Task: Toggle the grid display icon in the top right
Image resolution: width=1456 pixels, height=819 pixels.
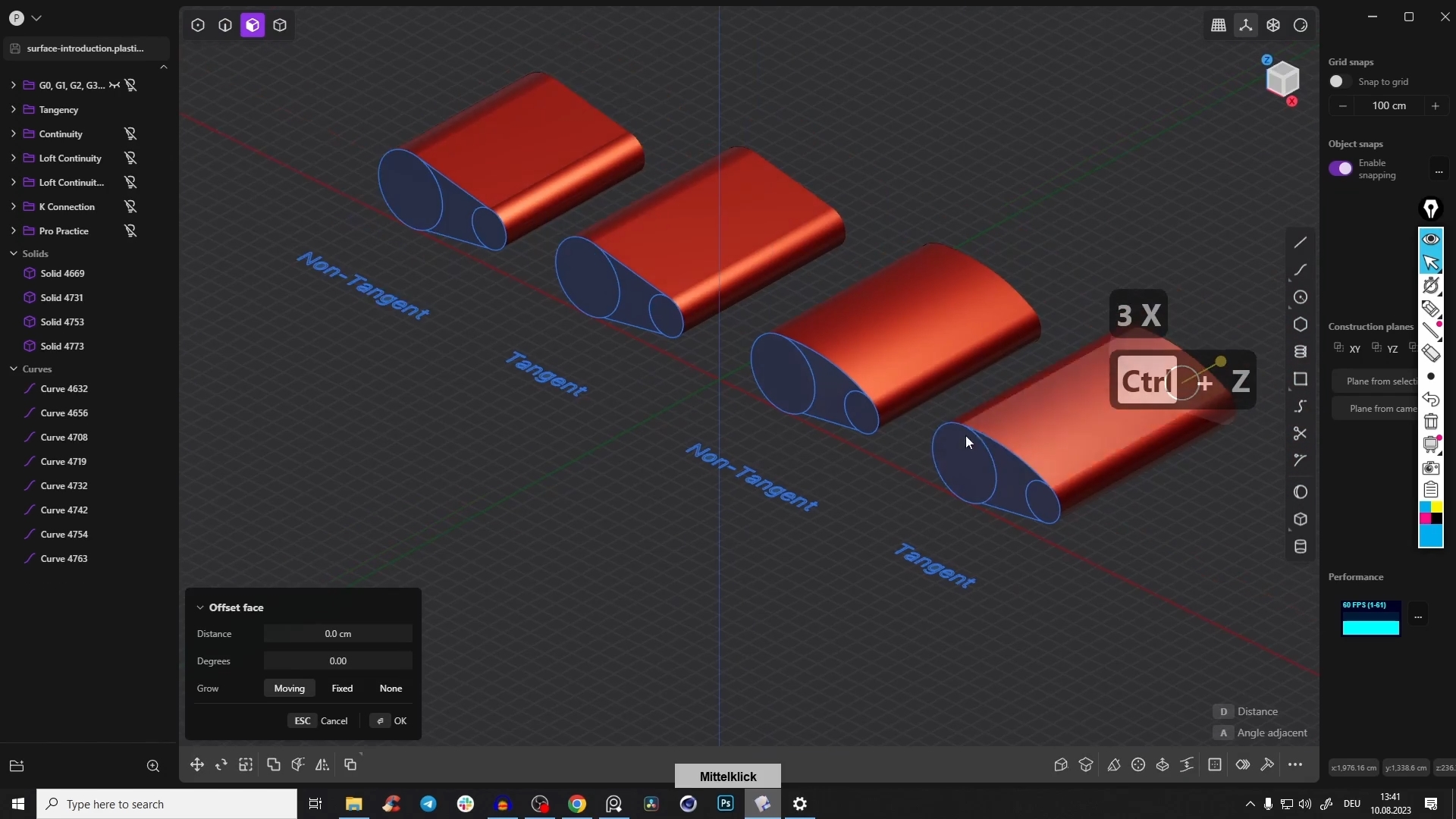Action: [1219, 25]
